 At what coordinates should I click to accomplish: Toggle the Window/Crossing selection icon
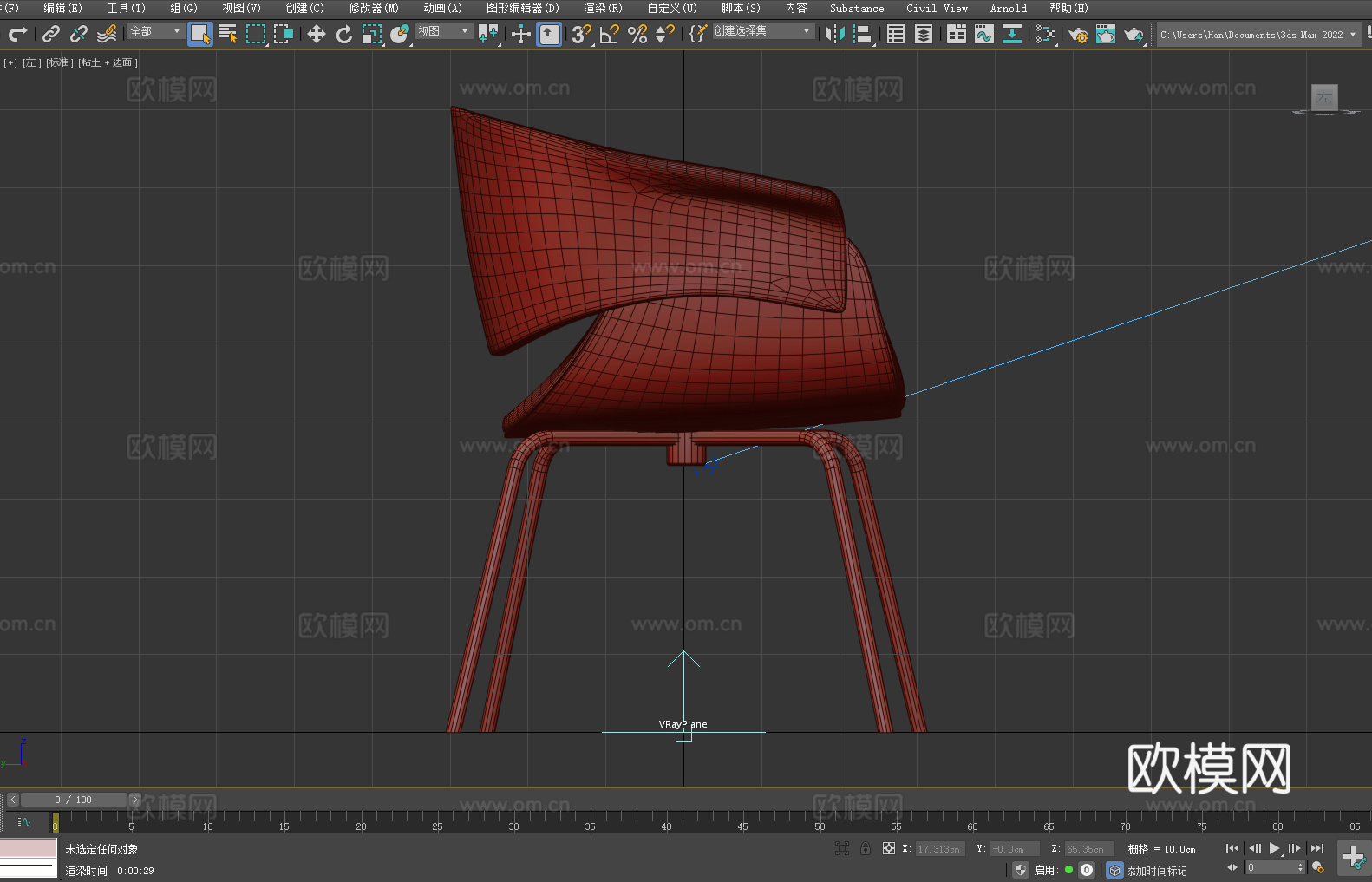(x=284, y=34)
